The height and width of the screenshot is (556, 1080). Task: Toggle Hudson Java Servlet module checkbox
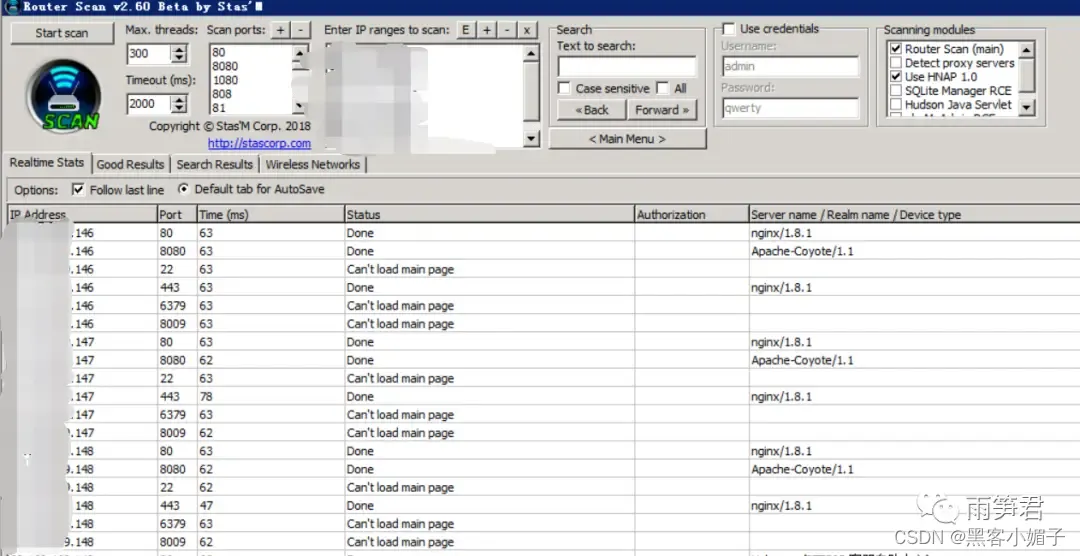[x=895, y=105]
